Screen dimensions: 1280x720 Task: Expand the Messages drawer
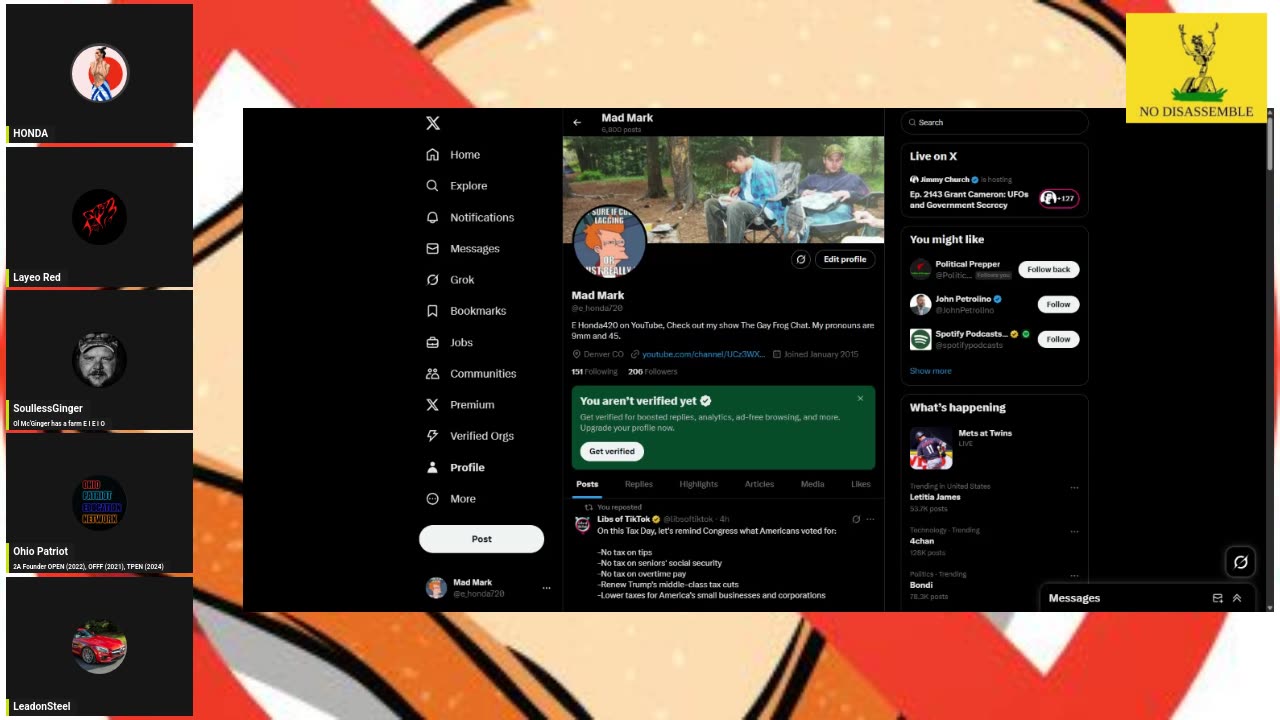1237,598
